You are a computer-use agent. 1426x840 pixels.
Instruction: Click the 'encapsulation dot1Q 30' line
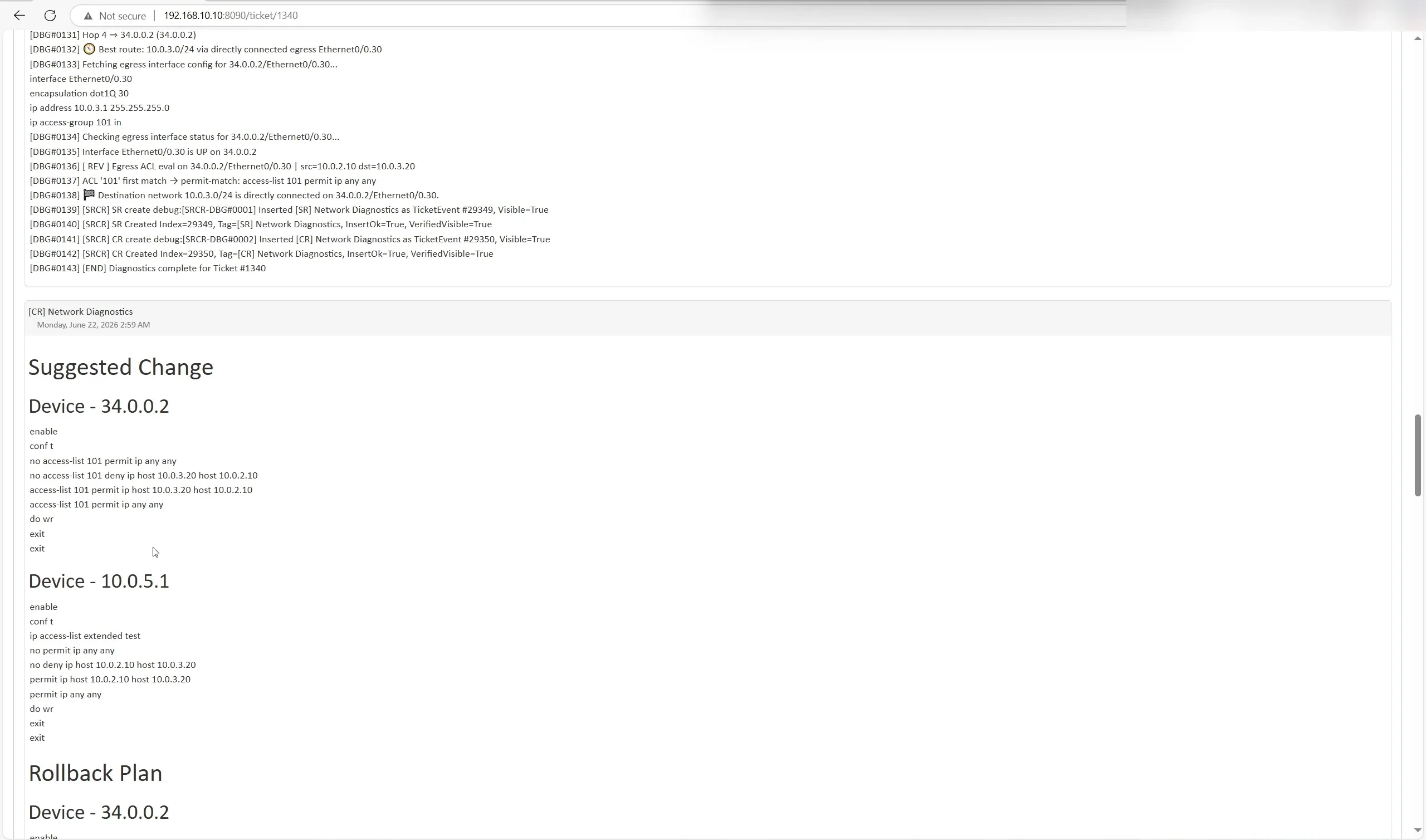(x=79, y=94)
